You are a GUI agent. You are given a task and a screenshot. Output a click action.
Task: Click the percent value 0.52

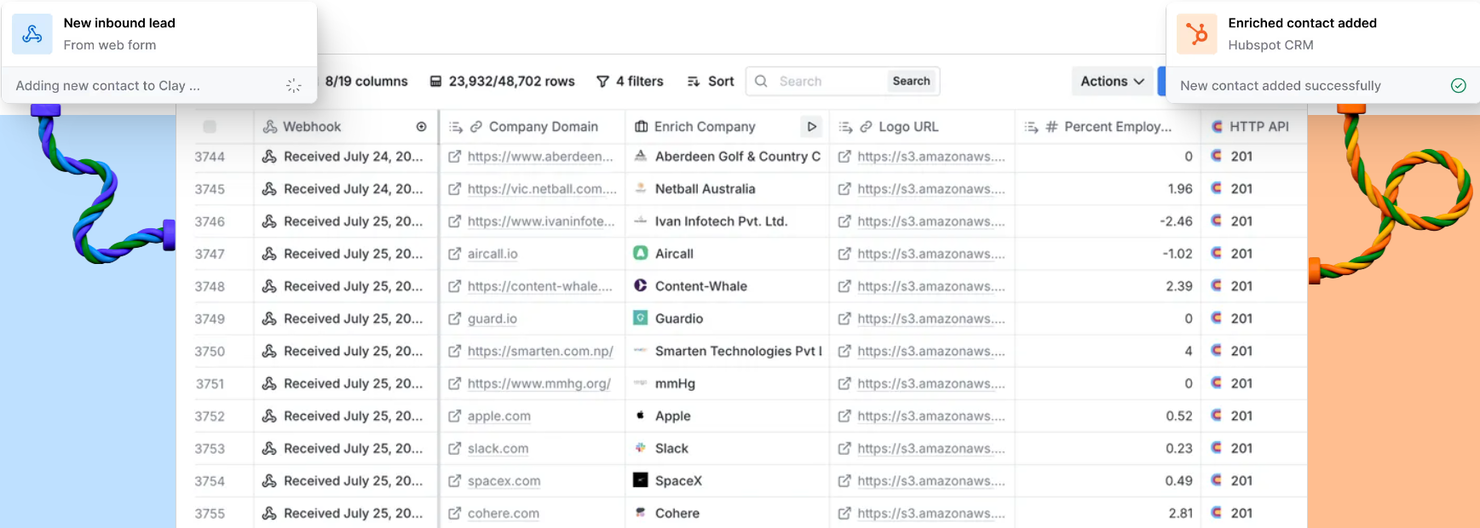(x=1180, y=416)
